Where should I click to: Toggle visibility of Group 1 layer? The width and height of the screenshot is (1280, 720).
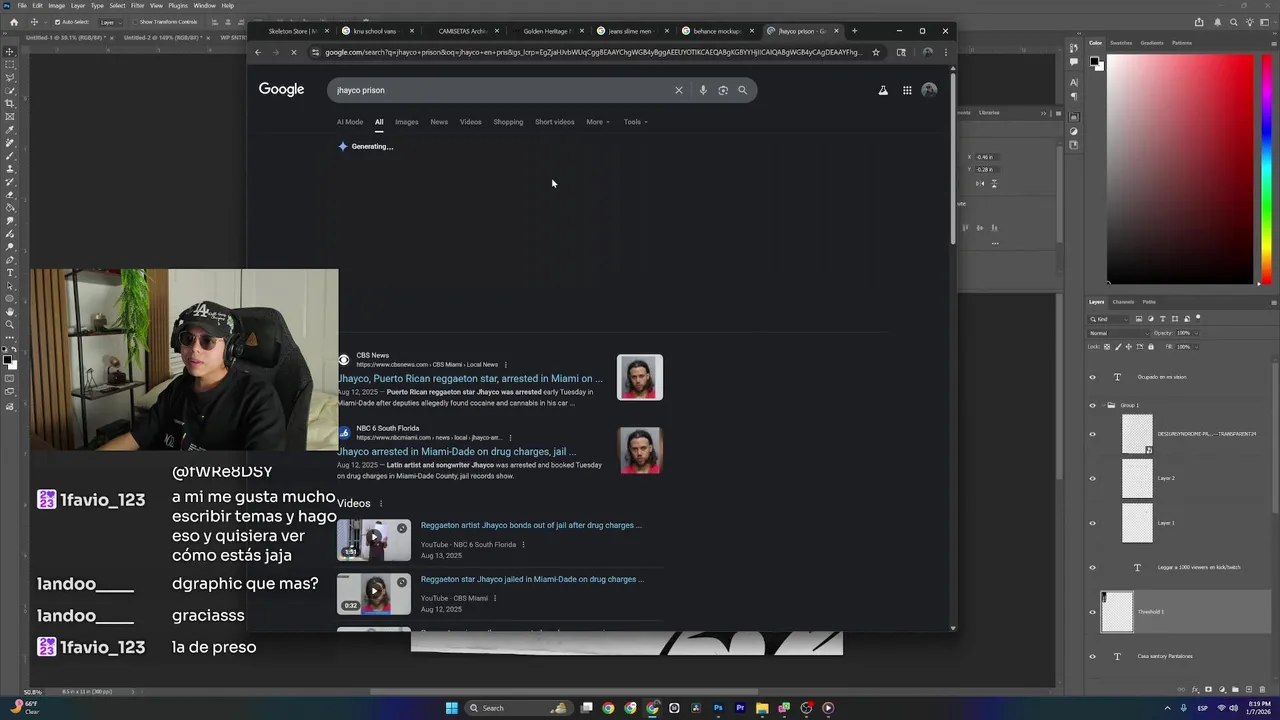(x=1092, y=405)
